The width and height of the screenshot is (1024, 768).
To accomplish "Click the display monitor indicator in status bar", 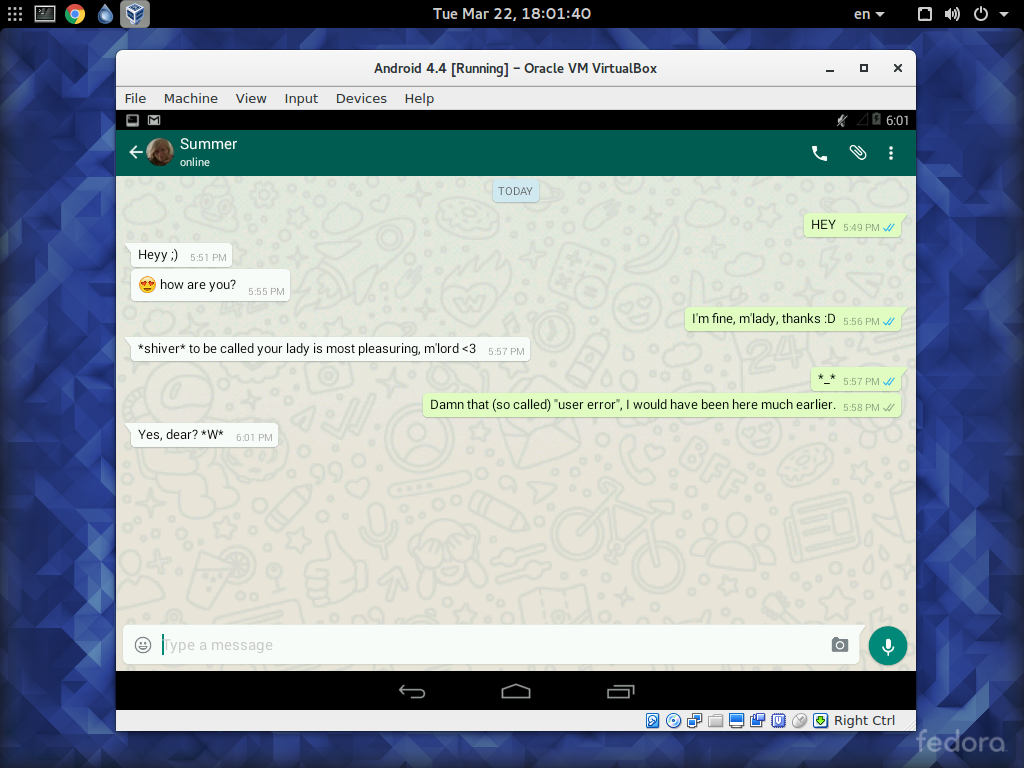I will click(x=736, y=720).
